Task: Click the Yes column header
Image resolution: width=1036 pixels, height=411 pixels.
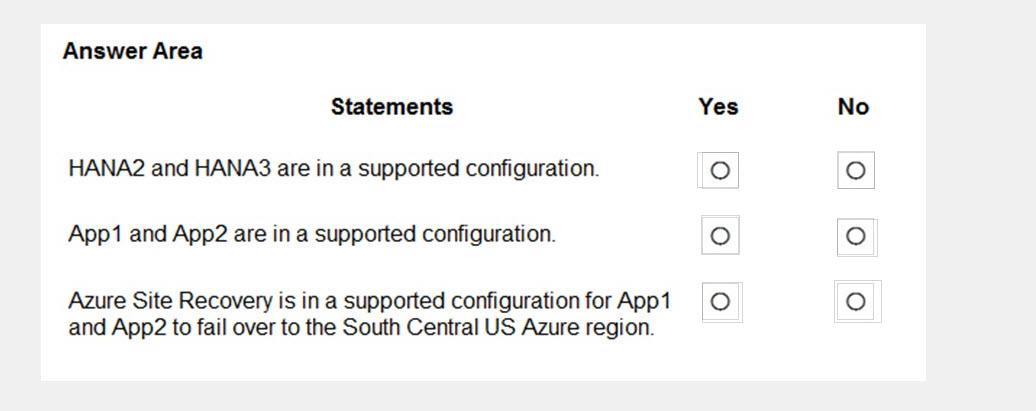Action: [718, 106]
